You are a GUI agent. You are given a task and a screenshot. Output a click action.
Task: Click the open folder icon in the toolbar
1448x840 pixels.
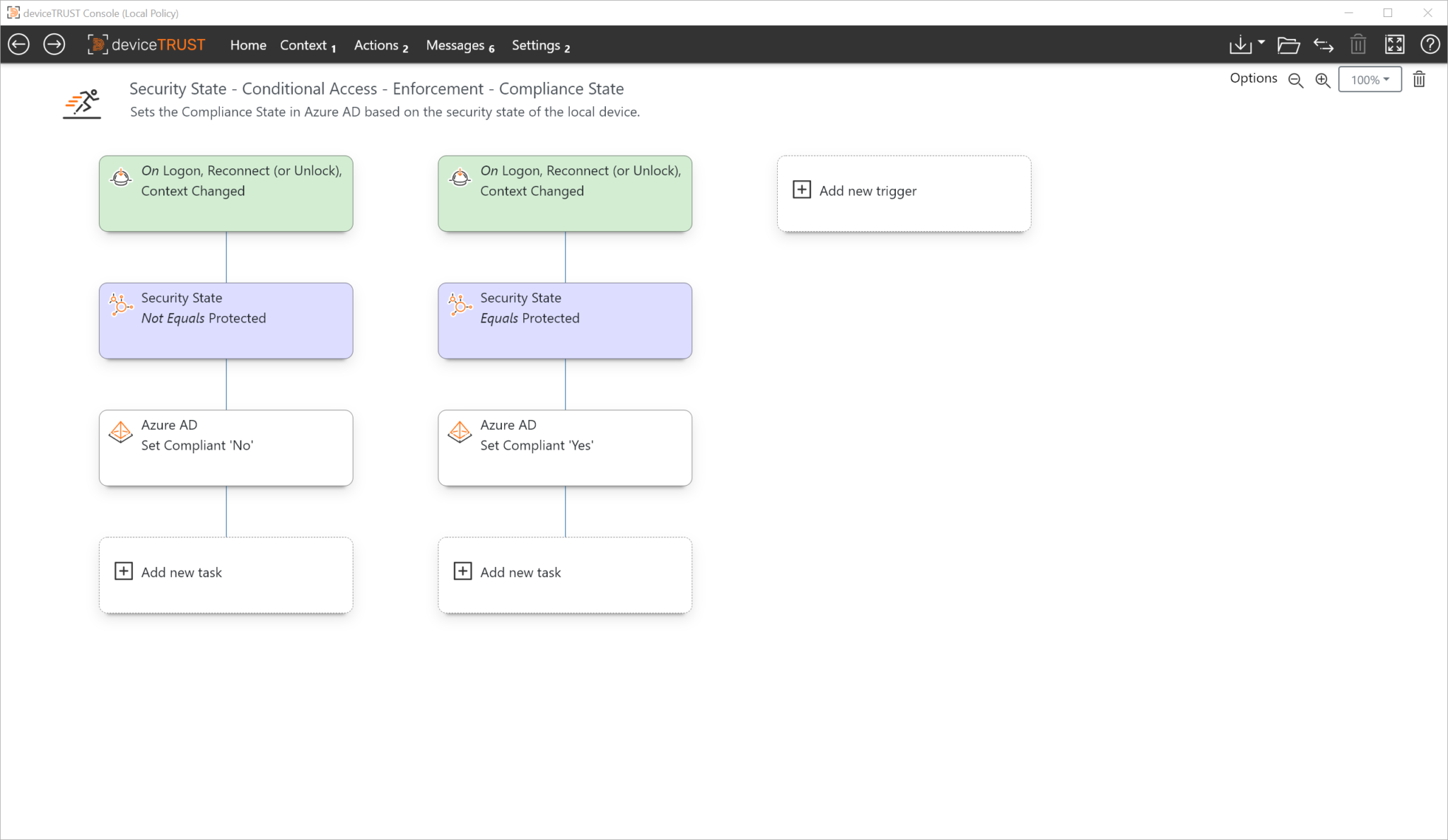pyautogui.click(x=1288, y=44)
